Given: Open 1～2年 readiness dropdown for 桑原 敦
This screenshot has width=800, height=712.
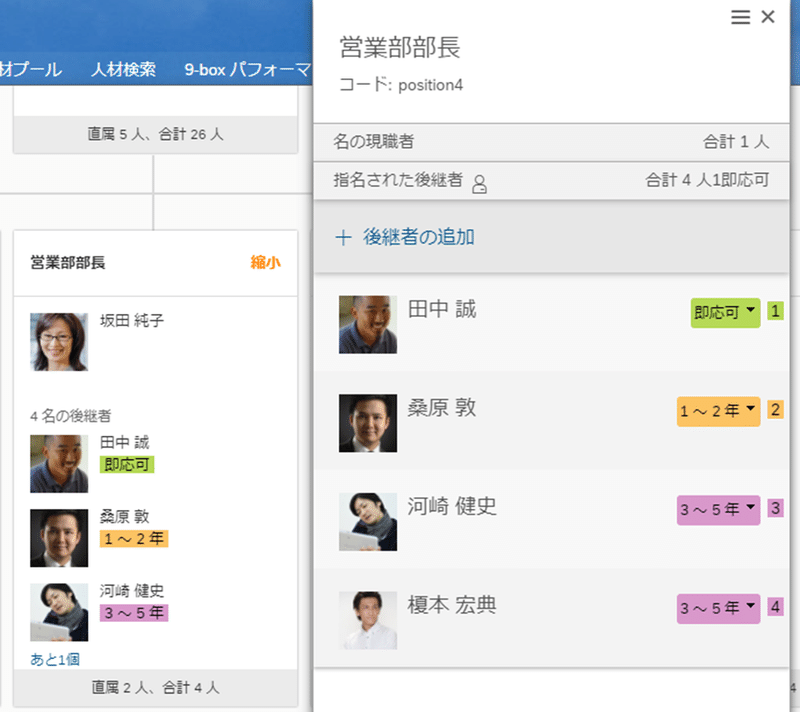Looking at the screenshot, I should pos(718,411).
